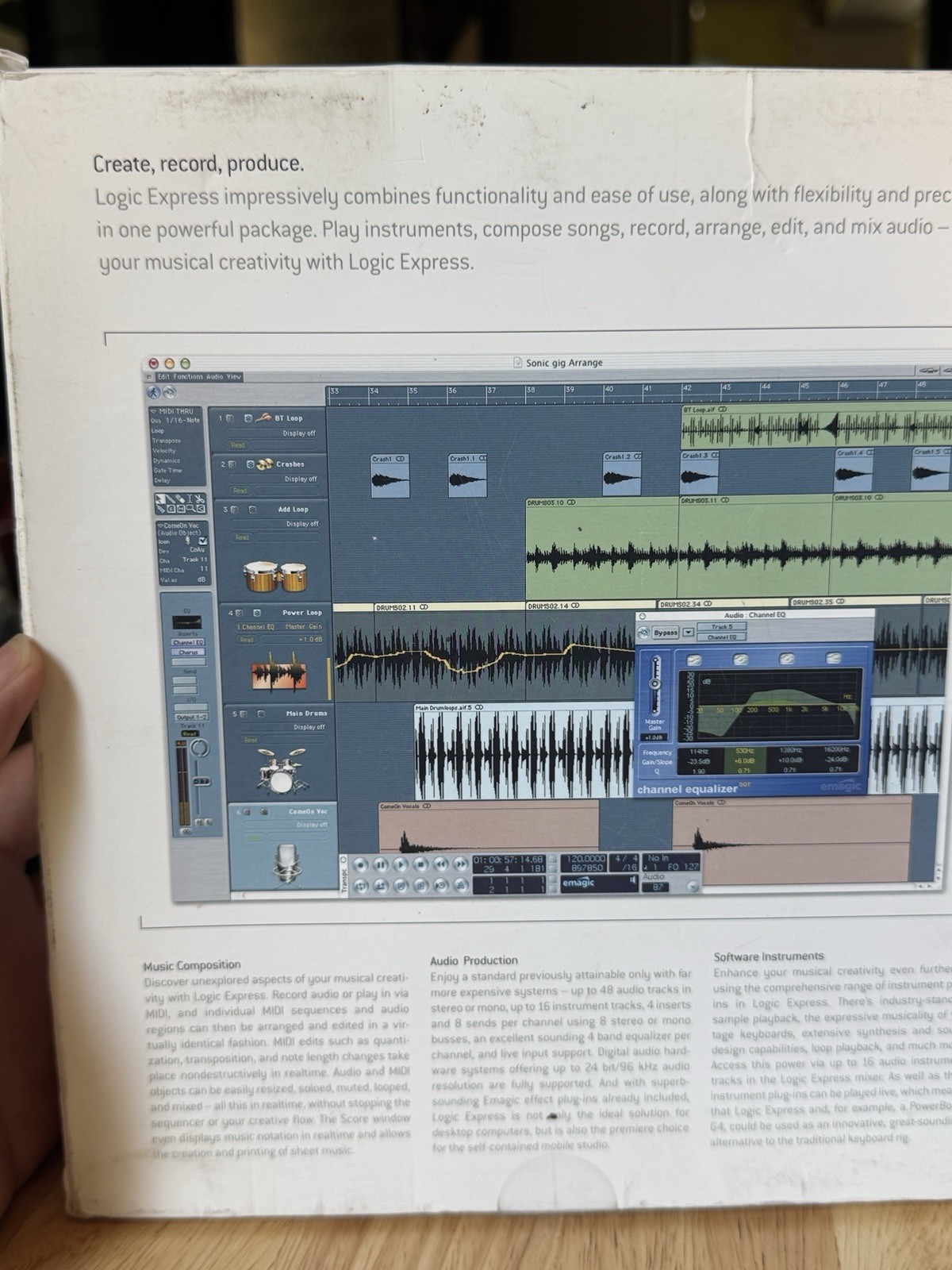Click the metronome button in the transport
Viewport: 952px width, 1270px height.
point(461,886)
